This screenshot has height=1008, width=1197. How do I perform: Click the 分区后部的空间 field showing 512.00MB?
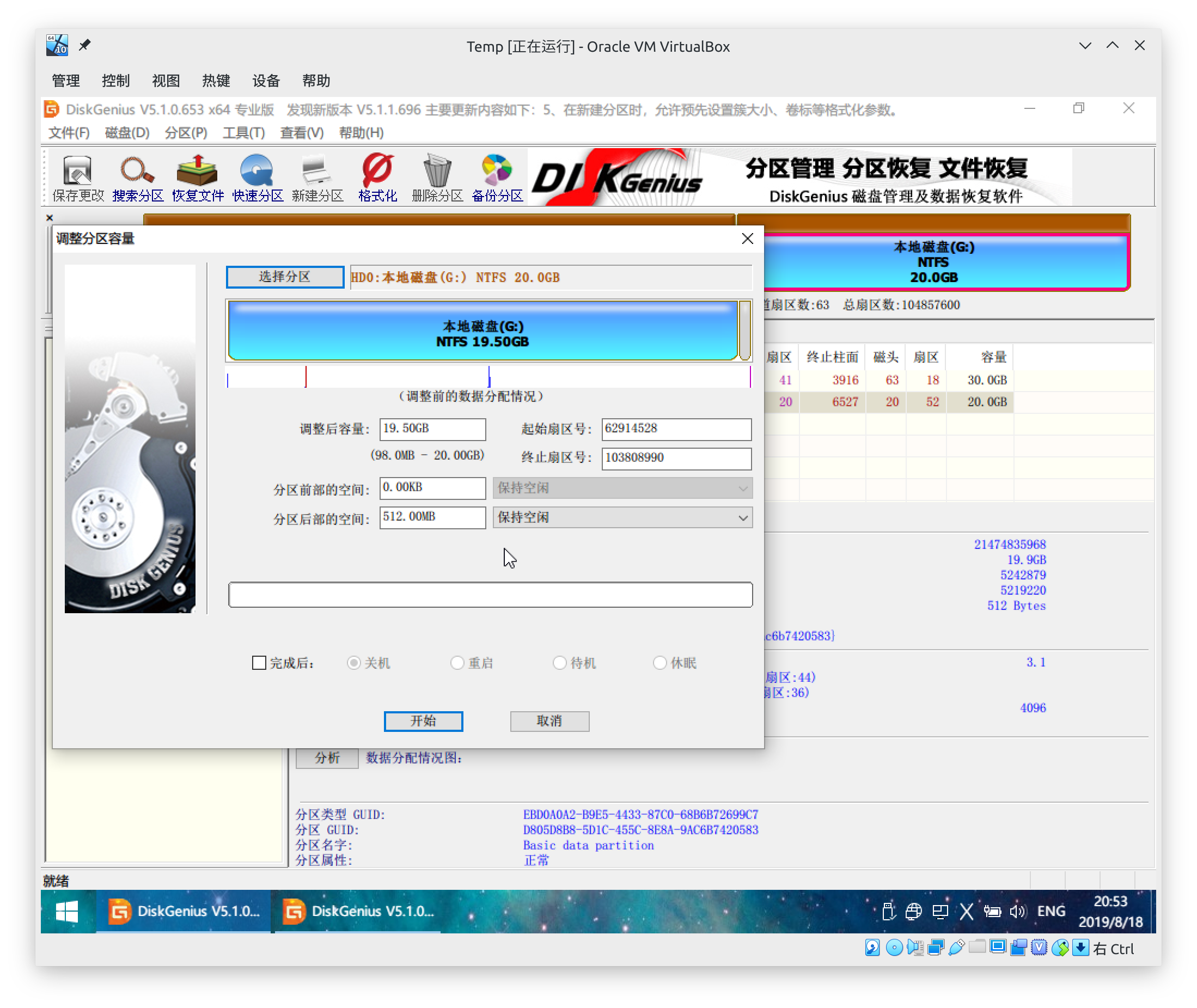432,518
